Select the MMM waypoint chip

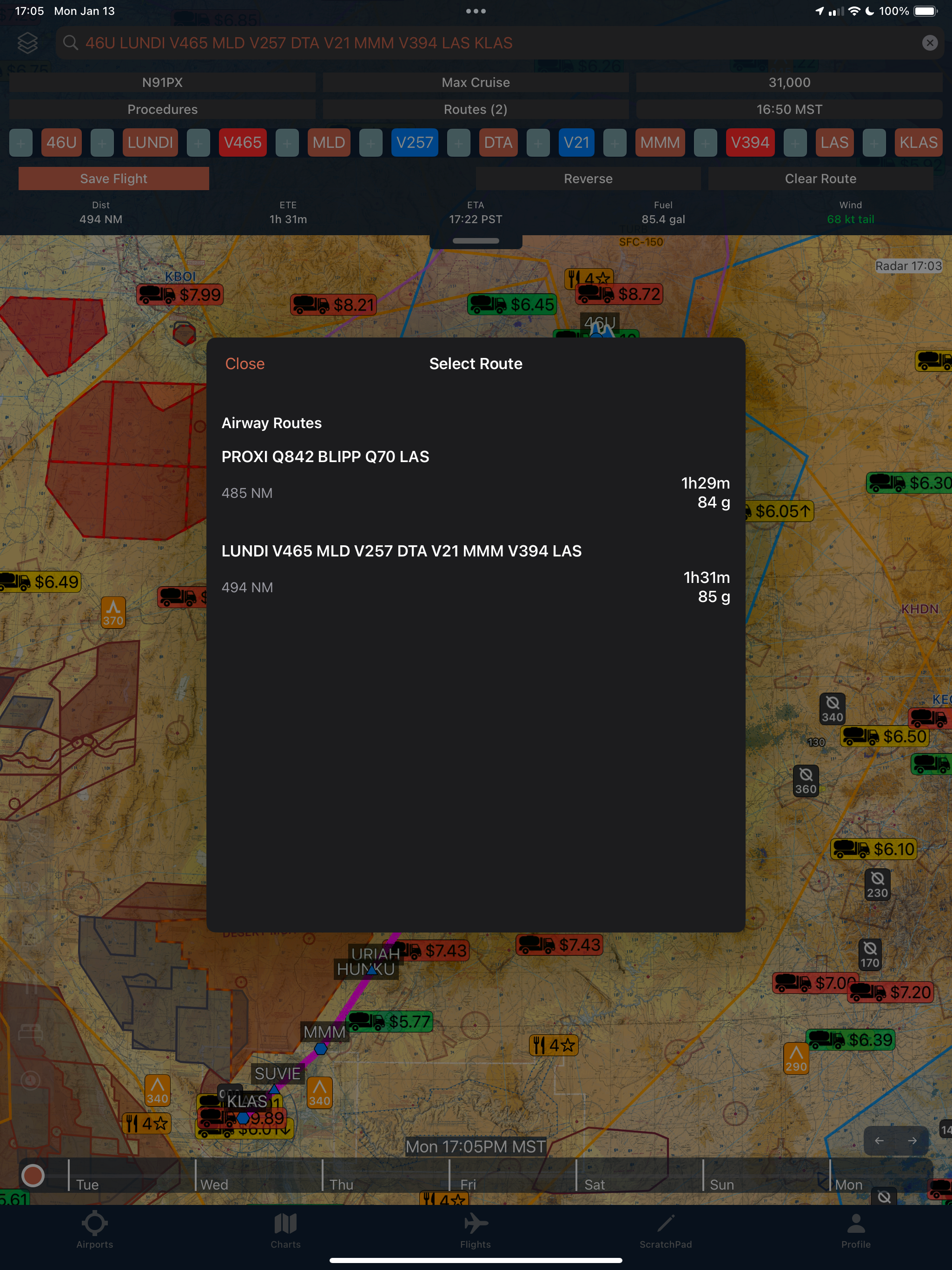(660, 142)
